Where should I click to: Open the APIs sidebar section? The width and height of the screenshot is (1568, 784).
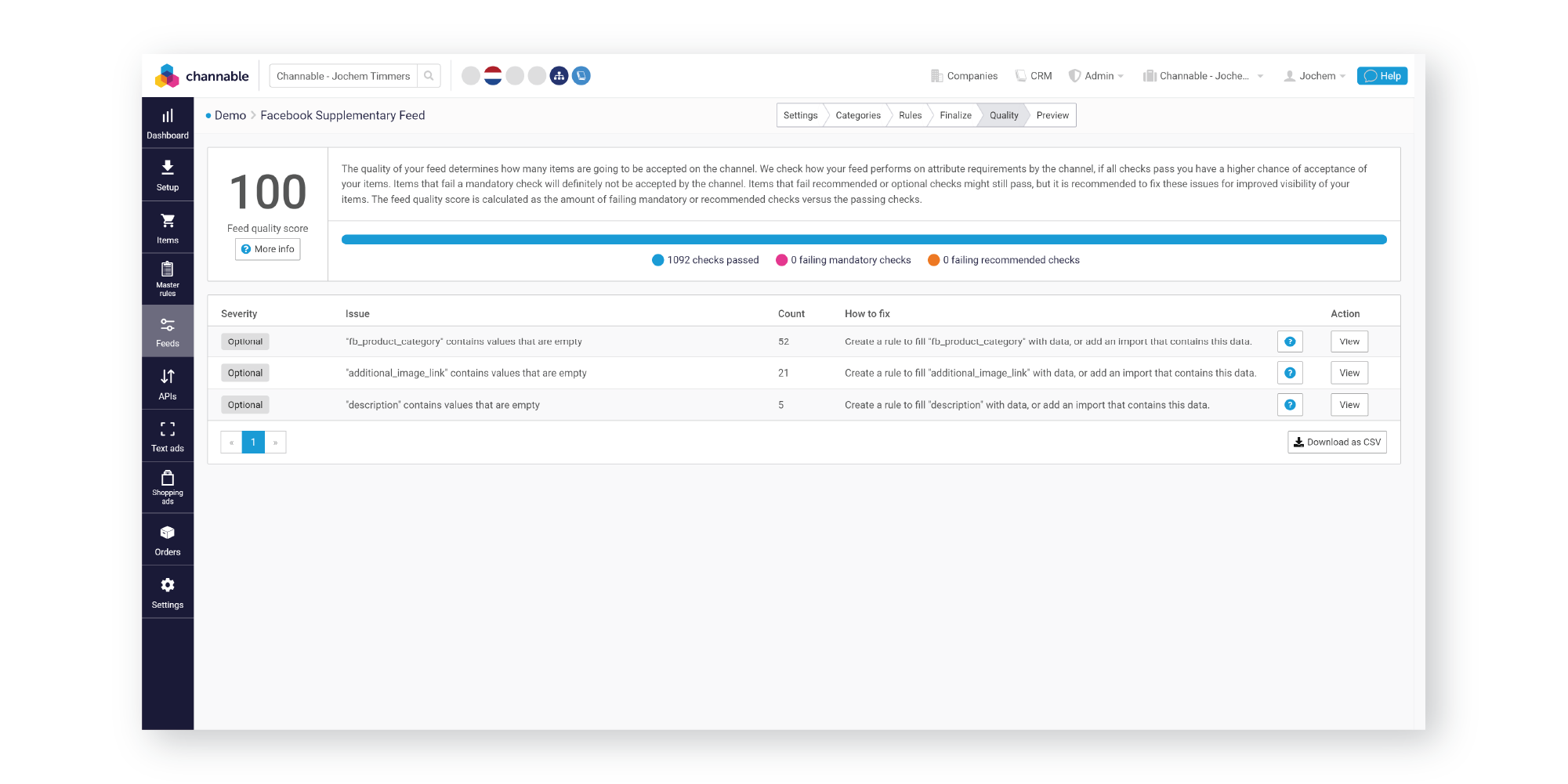167,383
